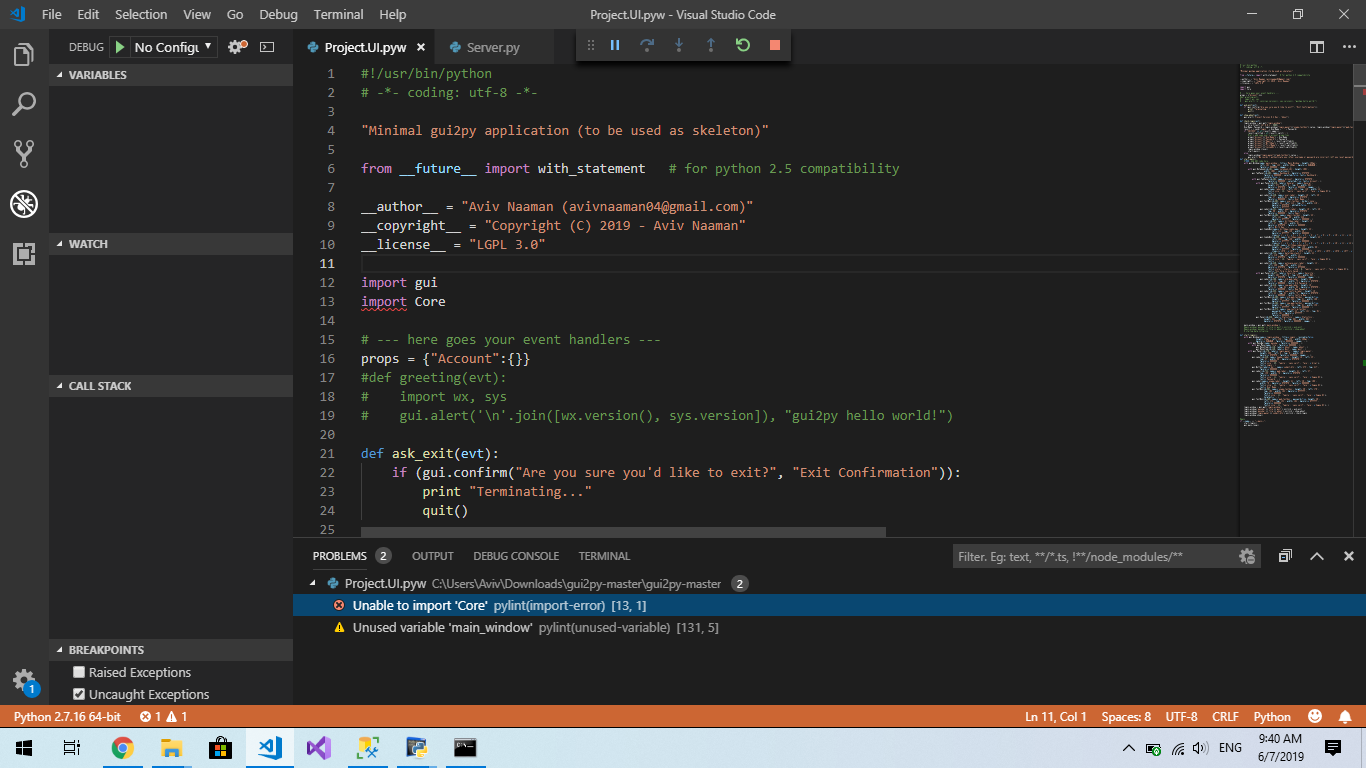1366x768 pixels.
Task: Open the Extensions view
Action: [x=24, y=253]
